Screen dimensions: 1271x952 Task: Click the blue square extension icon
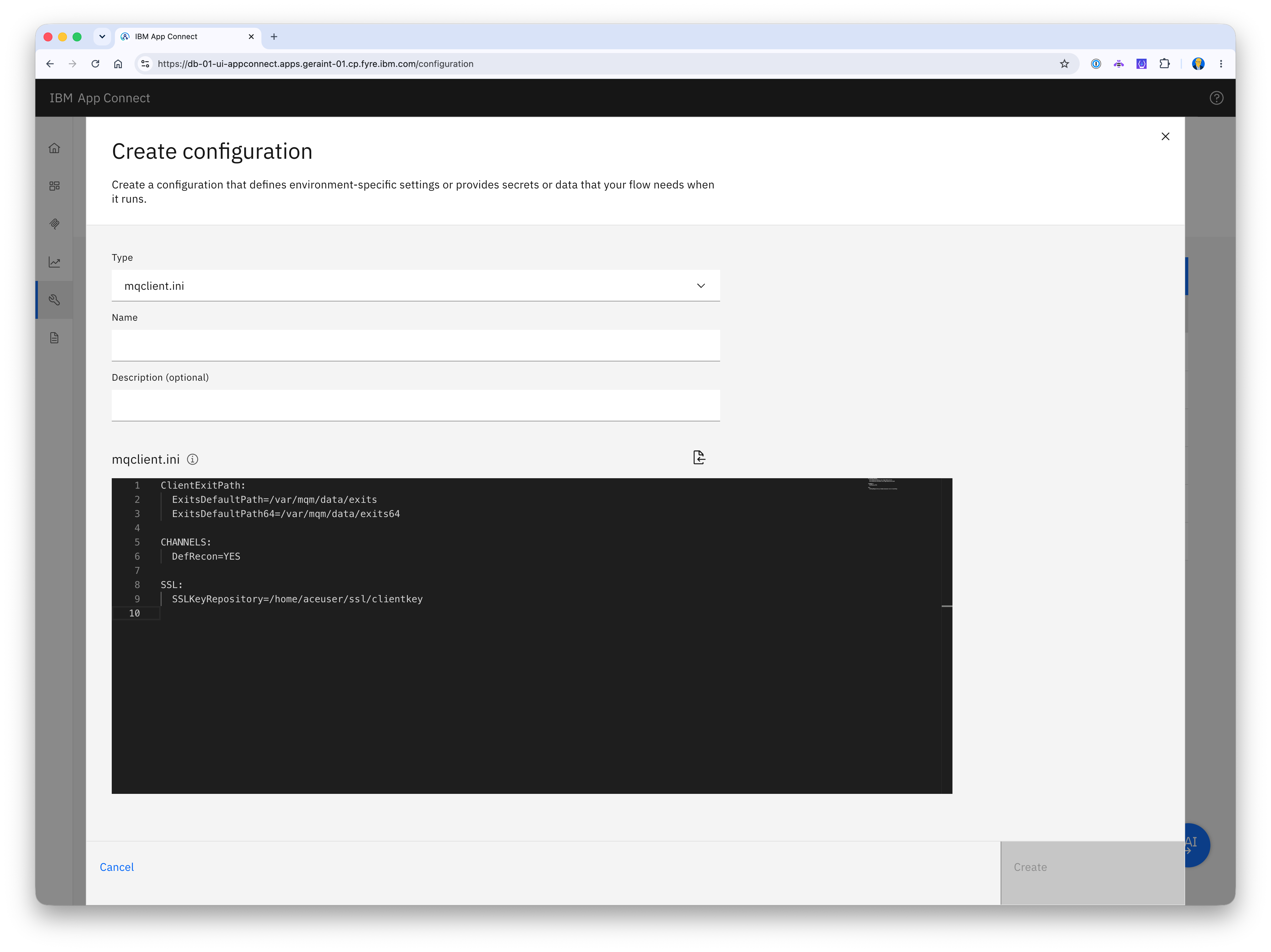[1141, 64]
